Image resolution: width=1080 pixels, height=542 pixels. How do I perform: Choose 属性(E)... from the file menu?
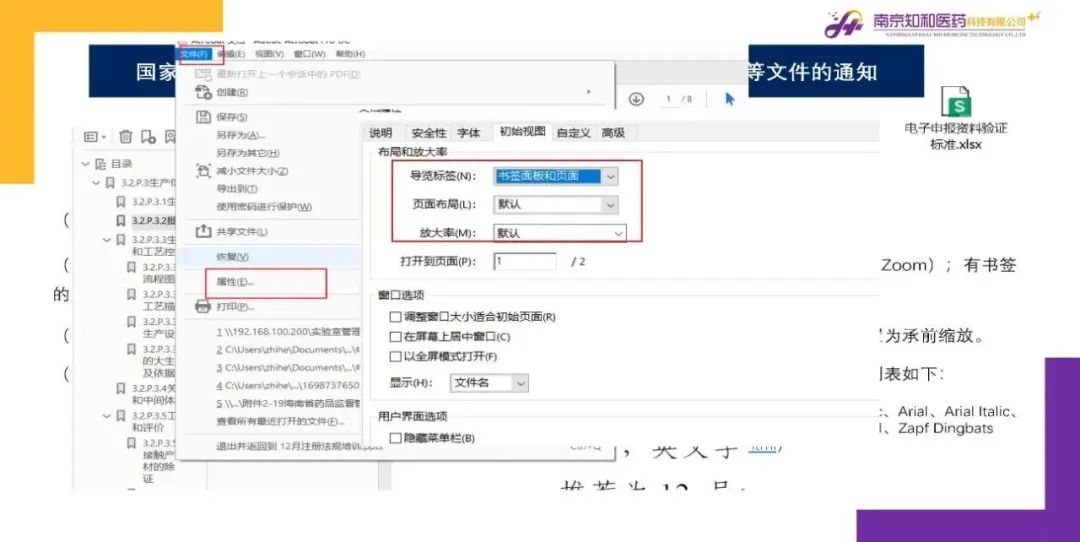(x=235, y=283)
